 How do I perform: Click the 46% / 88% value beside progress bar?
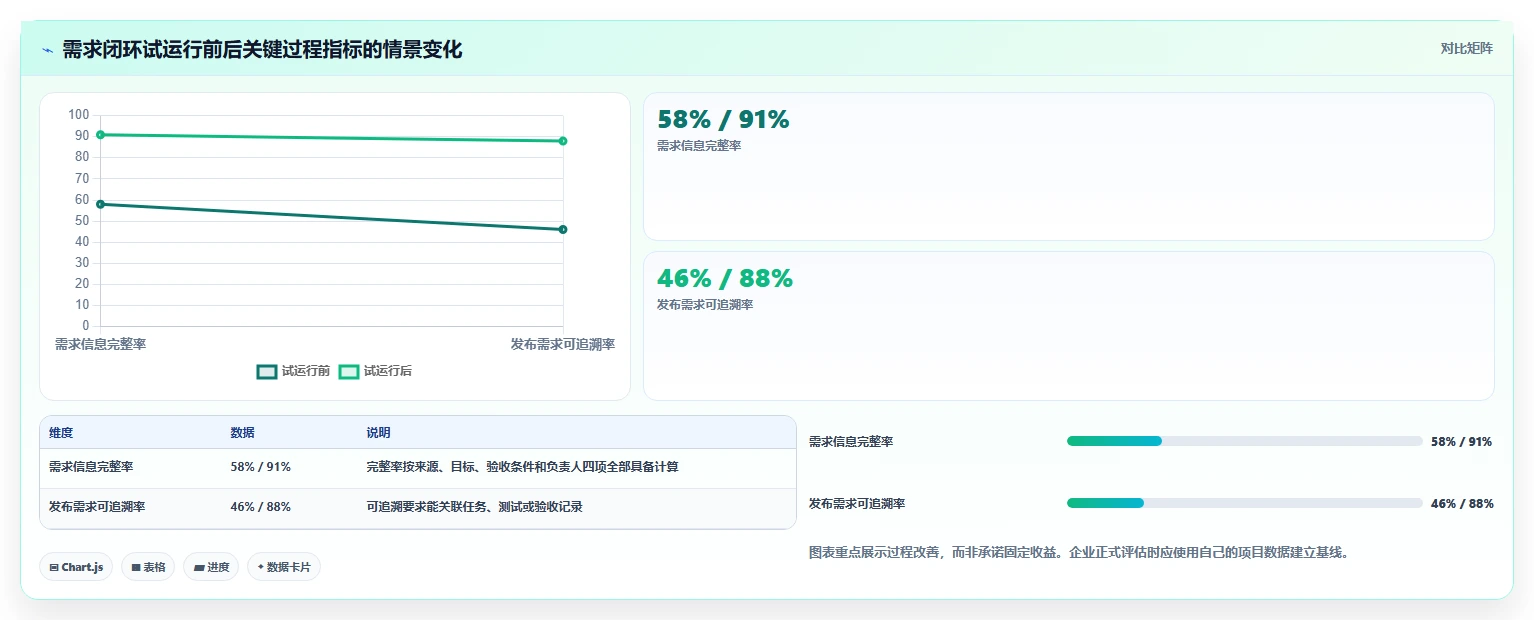coord(1462,503)
